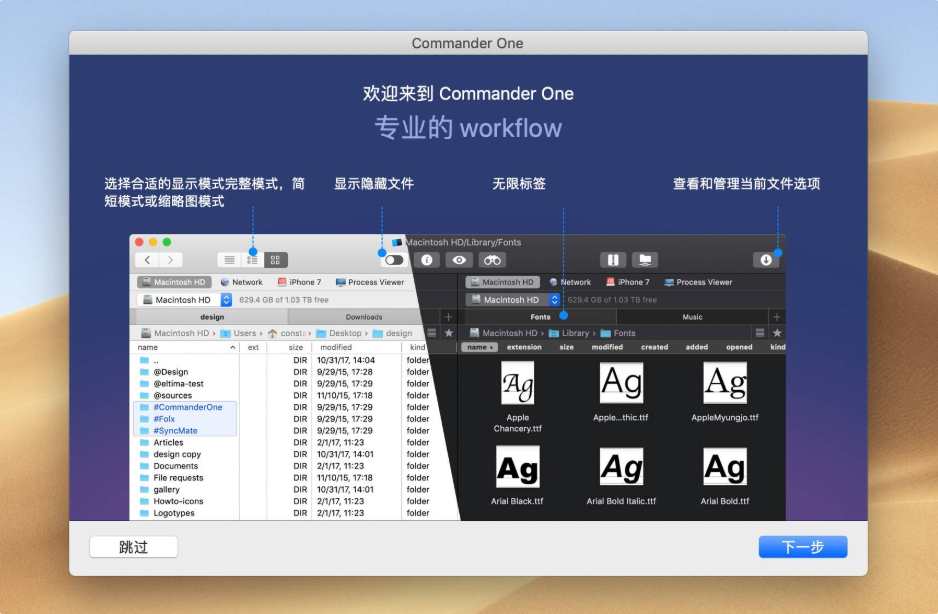Open Macintosh HD drive dropdown in light pane
Image resolution: width=938 pixels, height=614 pixels.
click(184, 300)
